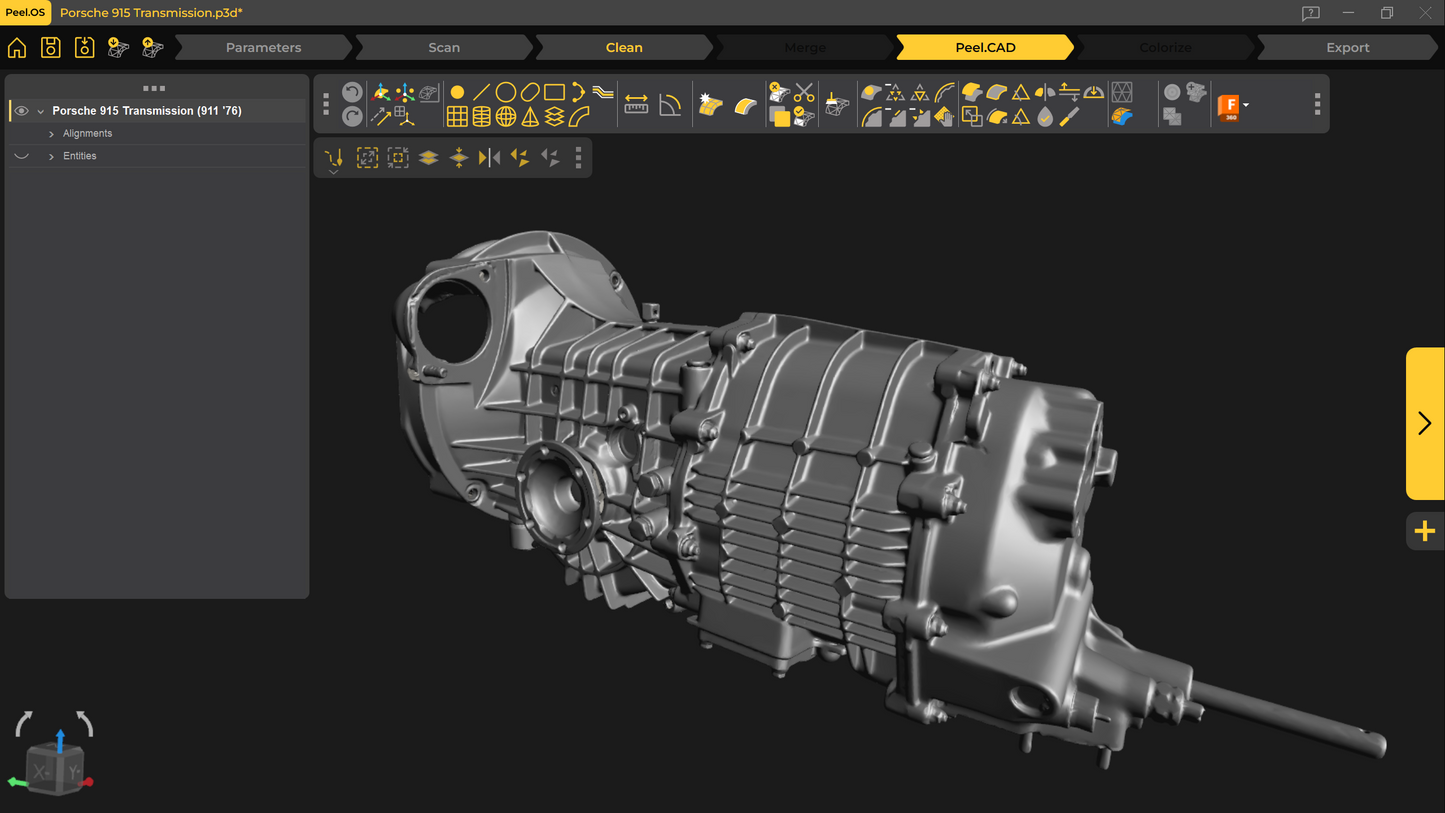Select the cylinder entity tool
This screenshot has width=1445, height=813.
pos(482,117)
